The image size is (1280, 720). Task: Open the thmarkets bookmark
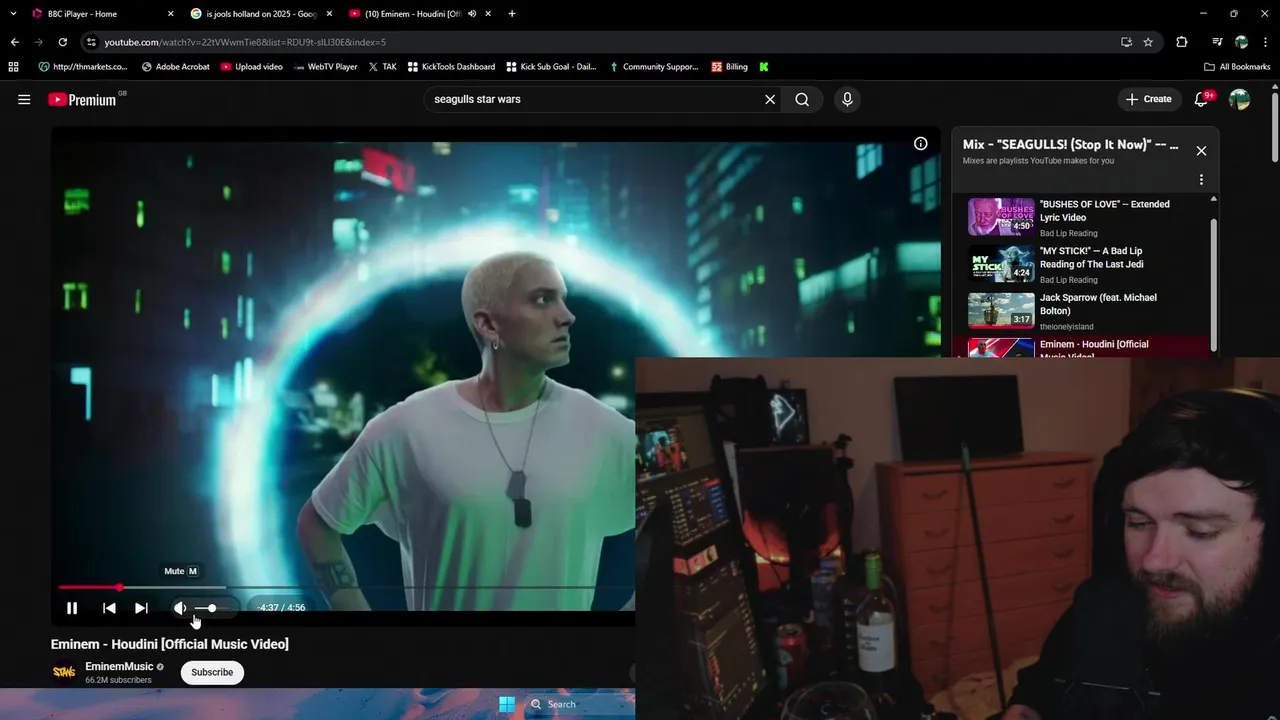[83, 67]
